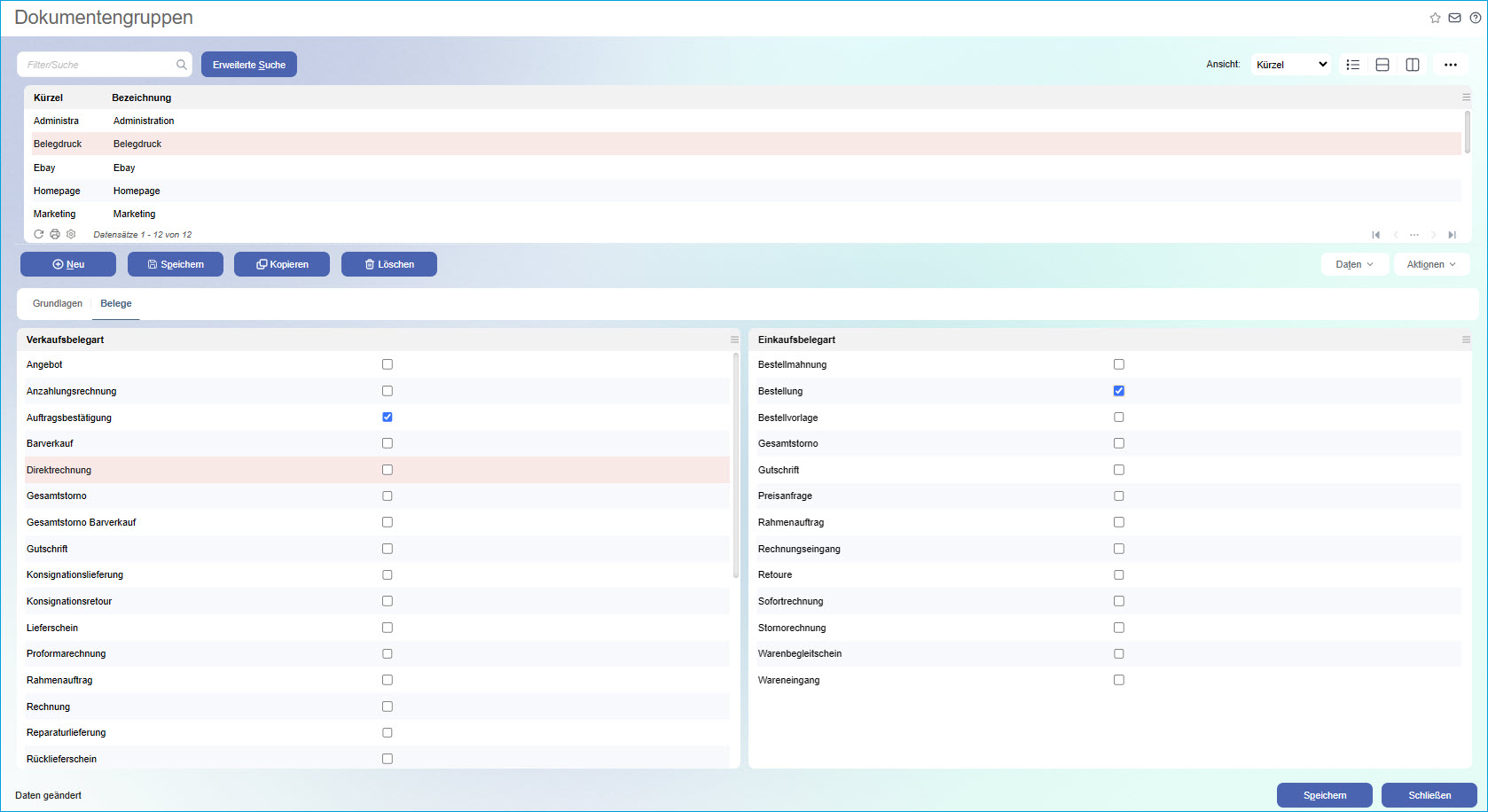
Task: Click the search magnifier icon
Action: [x=182, y=65]
